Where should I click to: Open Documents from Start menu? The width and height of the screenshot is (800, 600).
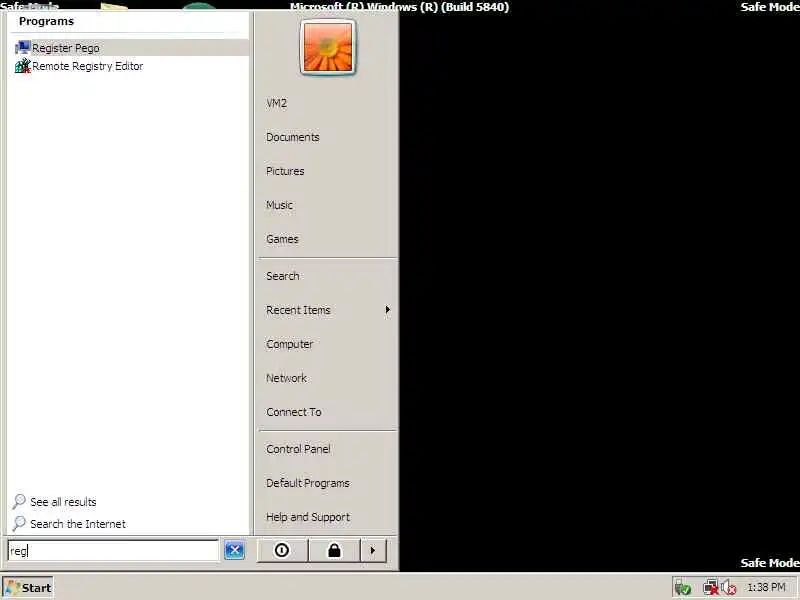pyautogui.click(x=293, y=137)
